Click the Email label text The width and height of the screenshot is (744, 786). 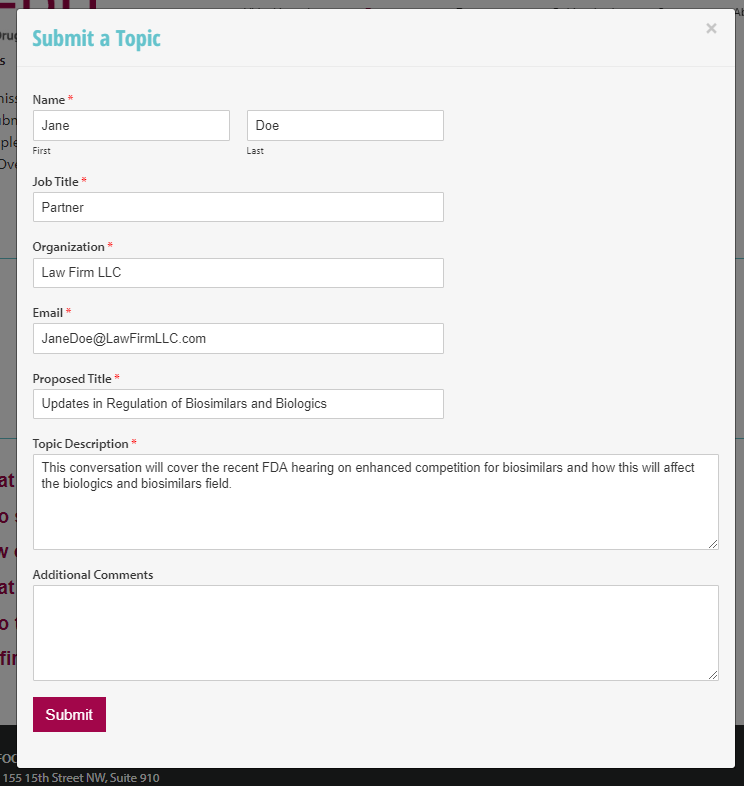pyautogui.click(x=48, y=313)
